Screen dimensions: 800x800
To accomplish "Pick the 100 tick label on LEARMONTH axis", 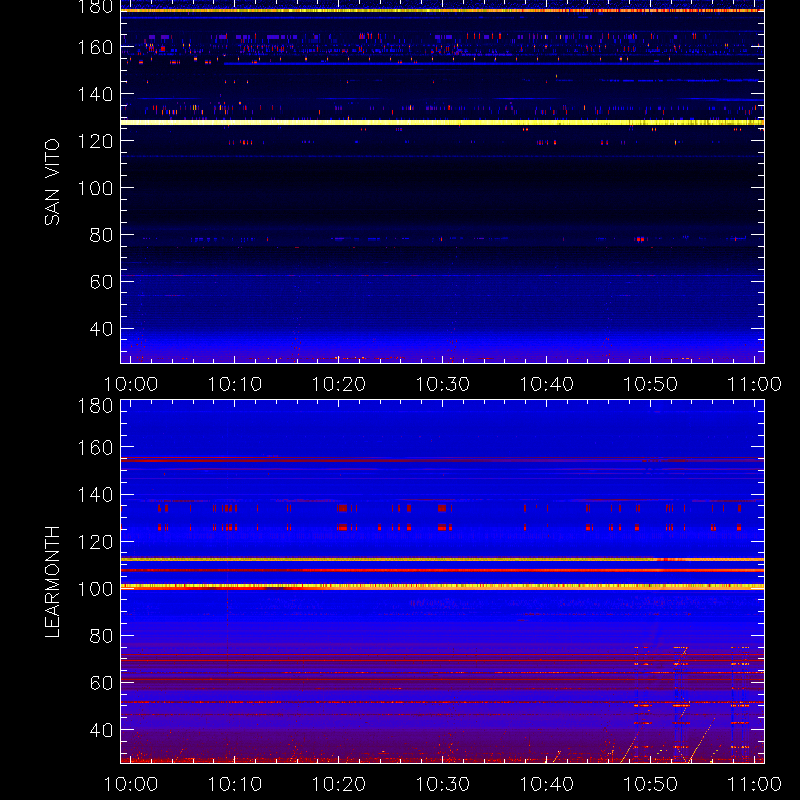I will [x=95, y=589].
